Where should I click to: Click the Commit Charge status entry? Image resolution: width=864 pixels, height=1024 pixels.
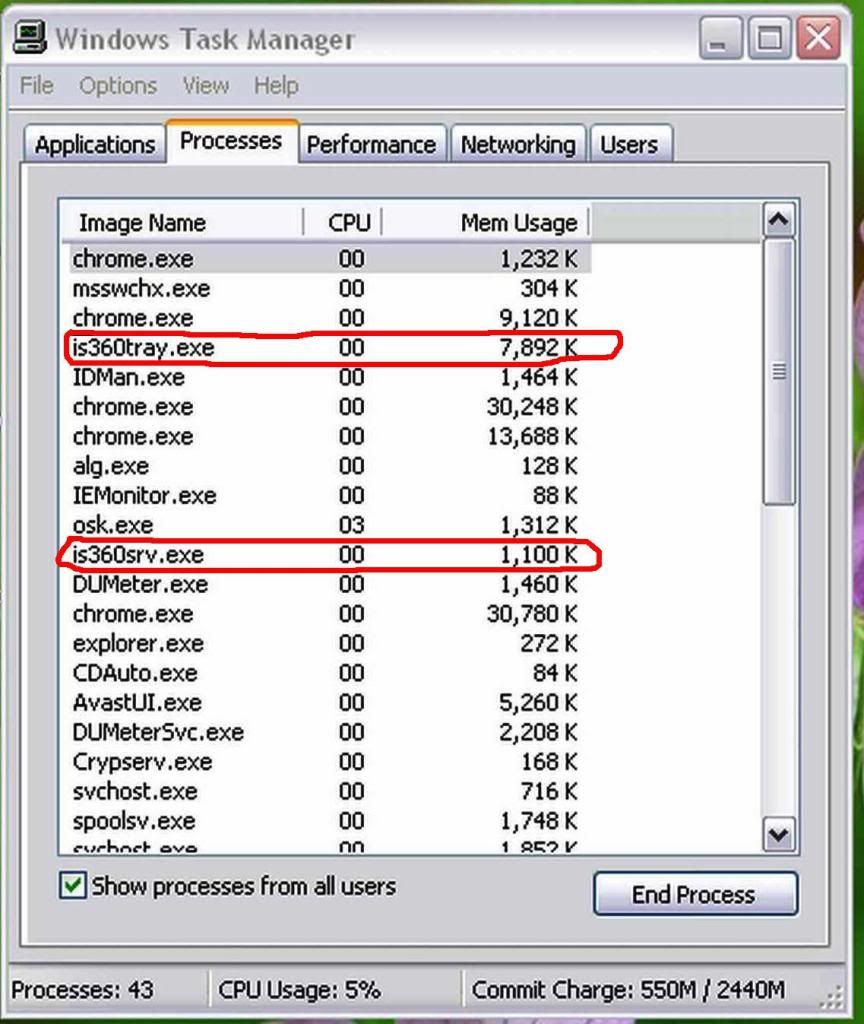click(x=628, y=990)
